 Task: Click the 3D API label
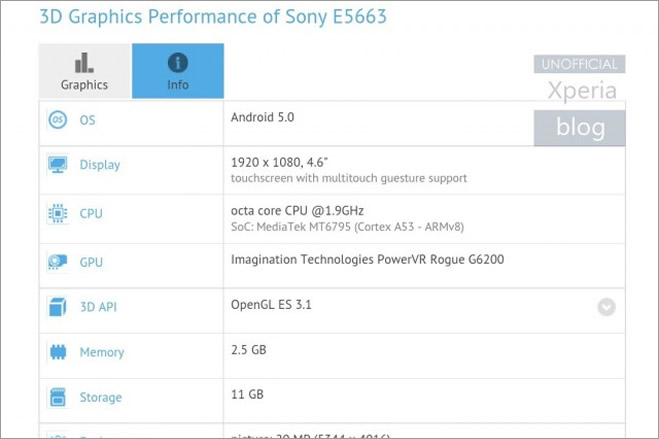tap(98, 307)
